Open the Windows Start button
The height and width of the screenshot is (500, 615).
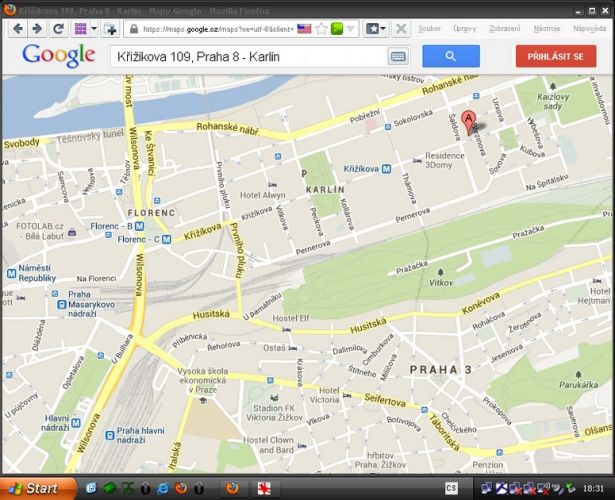click(38, 488)
